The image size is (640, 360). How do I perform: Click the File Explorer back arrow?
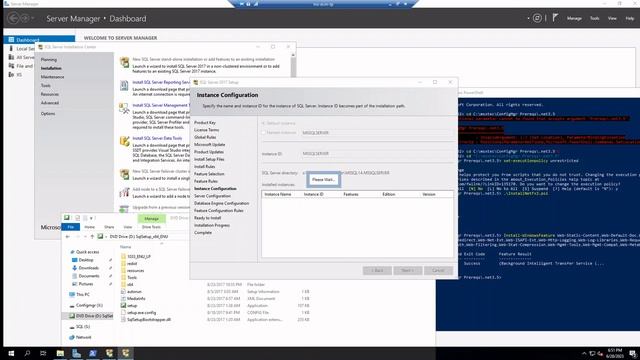[68, 237]
